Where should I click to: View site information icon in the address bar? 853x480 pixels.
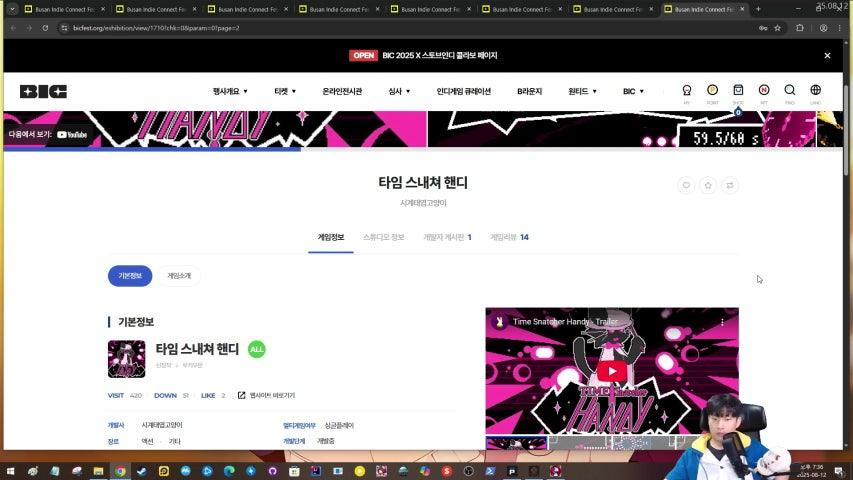[64, 28]
